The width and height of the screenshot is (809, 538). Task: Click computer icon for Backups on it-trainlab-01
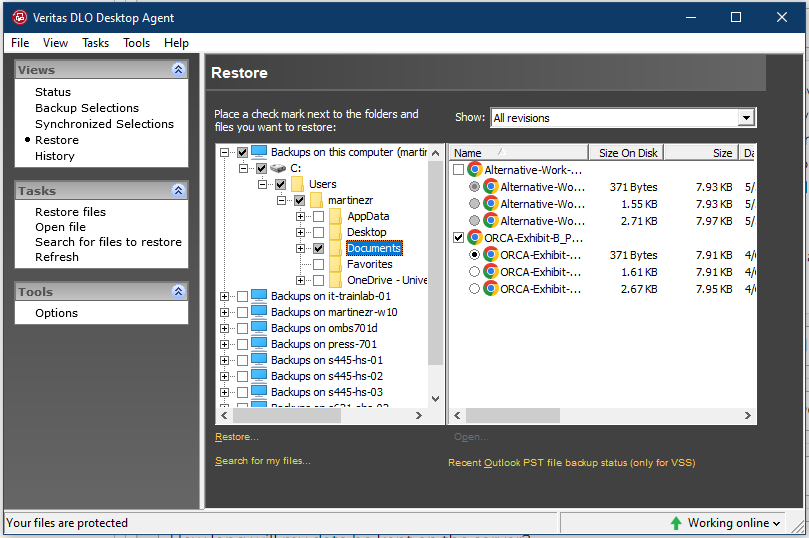click(258, 296)
